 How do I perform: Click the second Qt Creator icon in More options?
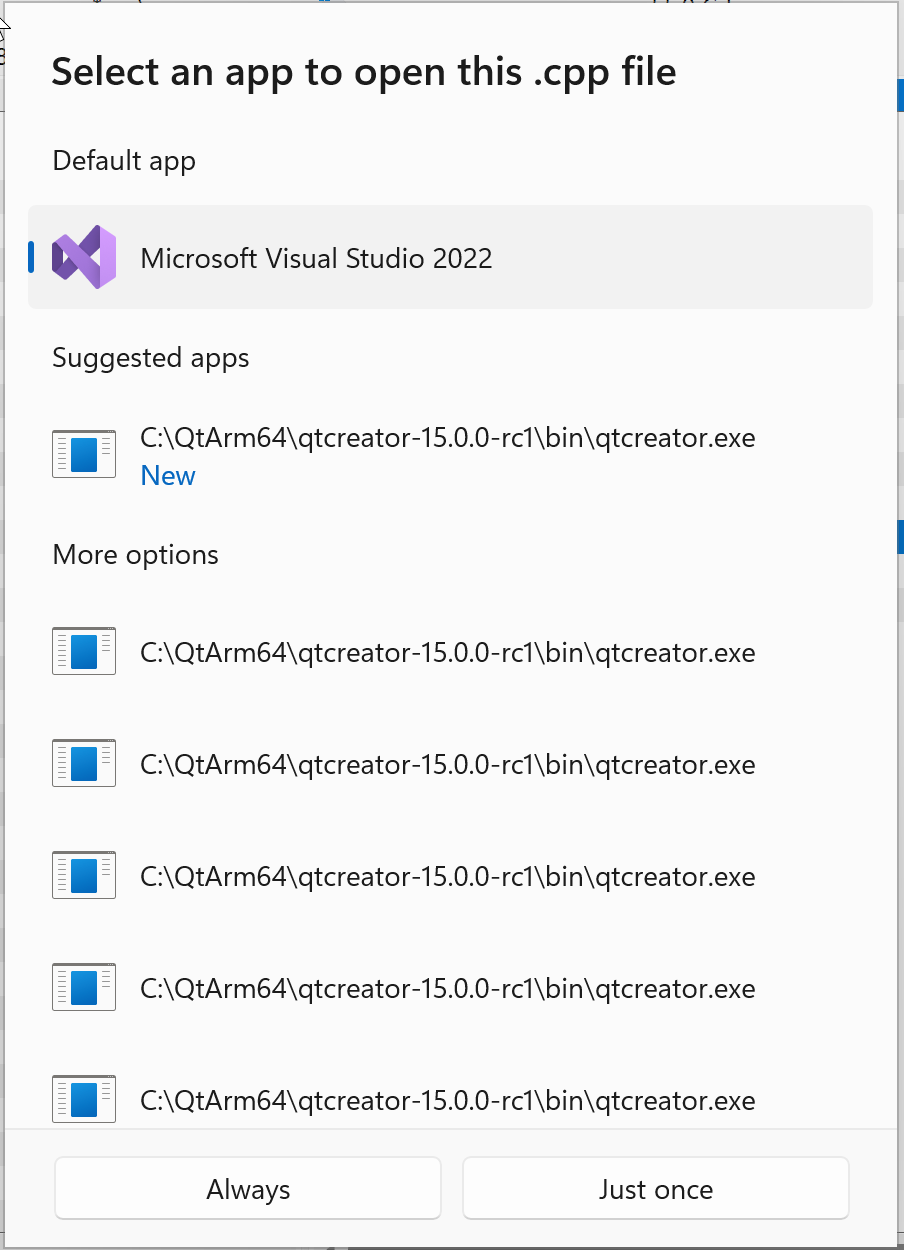coord(84,763)
